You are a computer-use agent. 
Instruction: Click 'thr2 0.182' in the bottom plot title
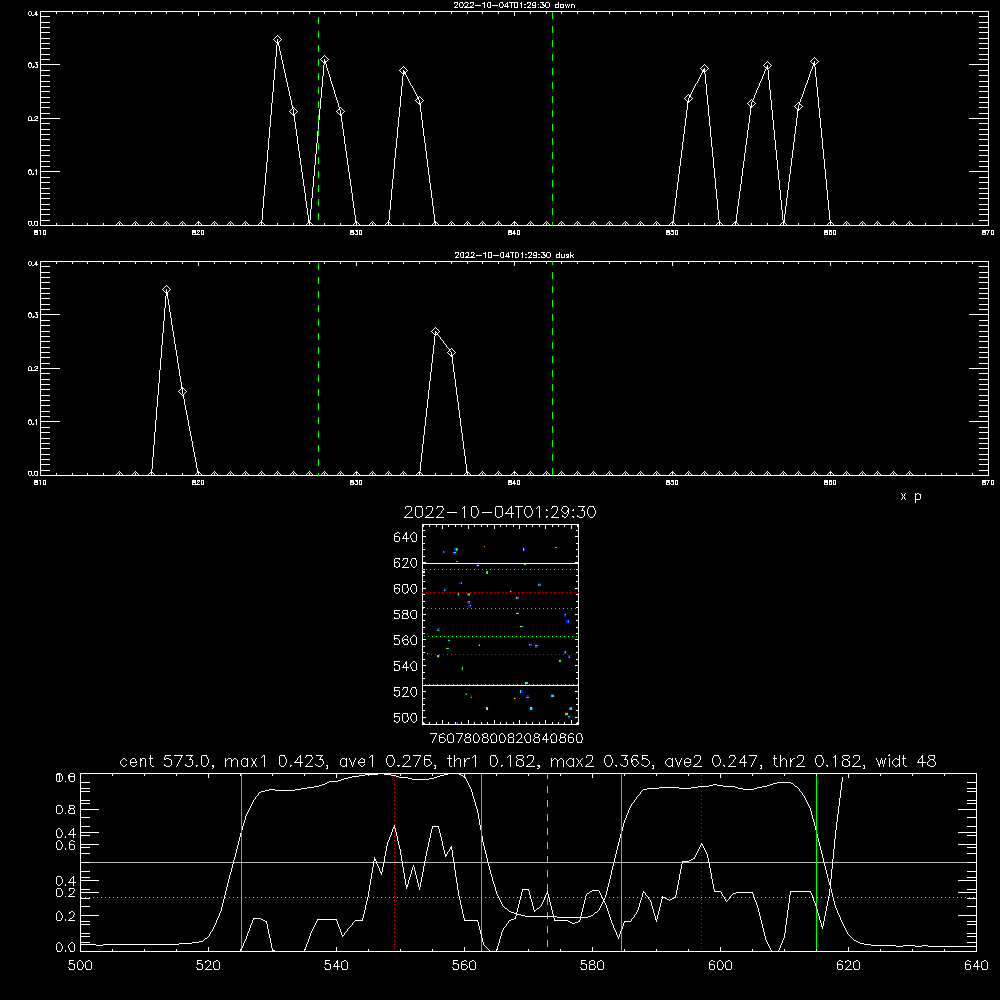[x=817, y=761]
